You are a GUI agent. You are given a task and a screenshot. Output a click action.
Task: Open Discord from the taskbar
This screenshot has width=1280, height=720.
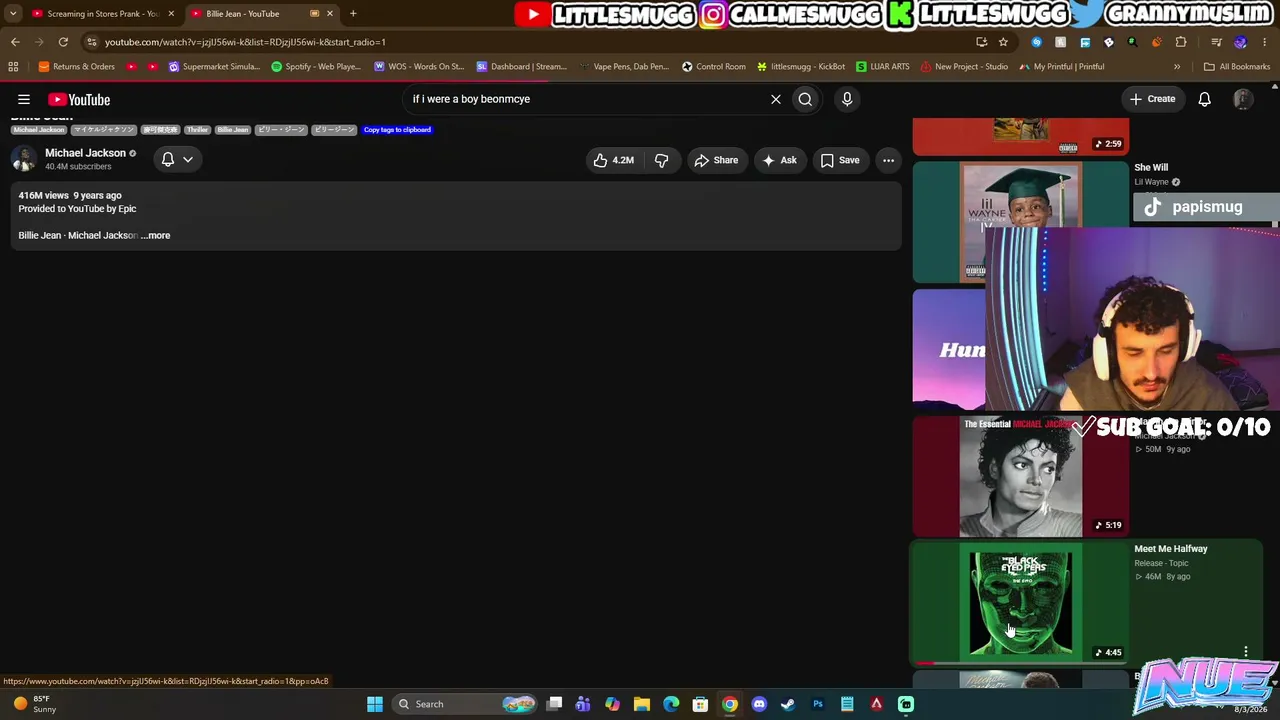tap(759, 704)
